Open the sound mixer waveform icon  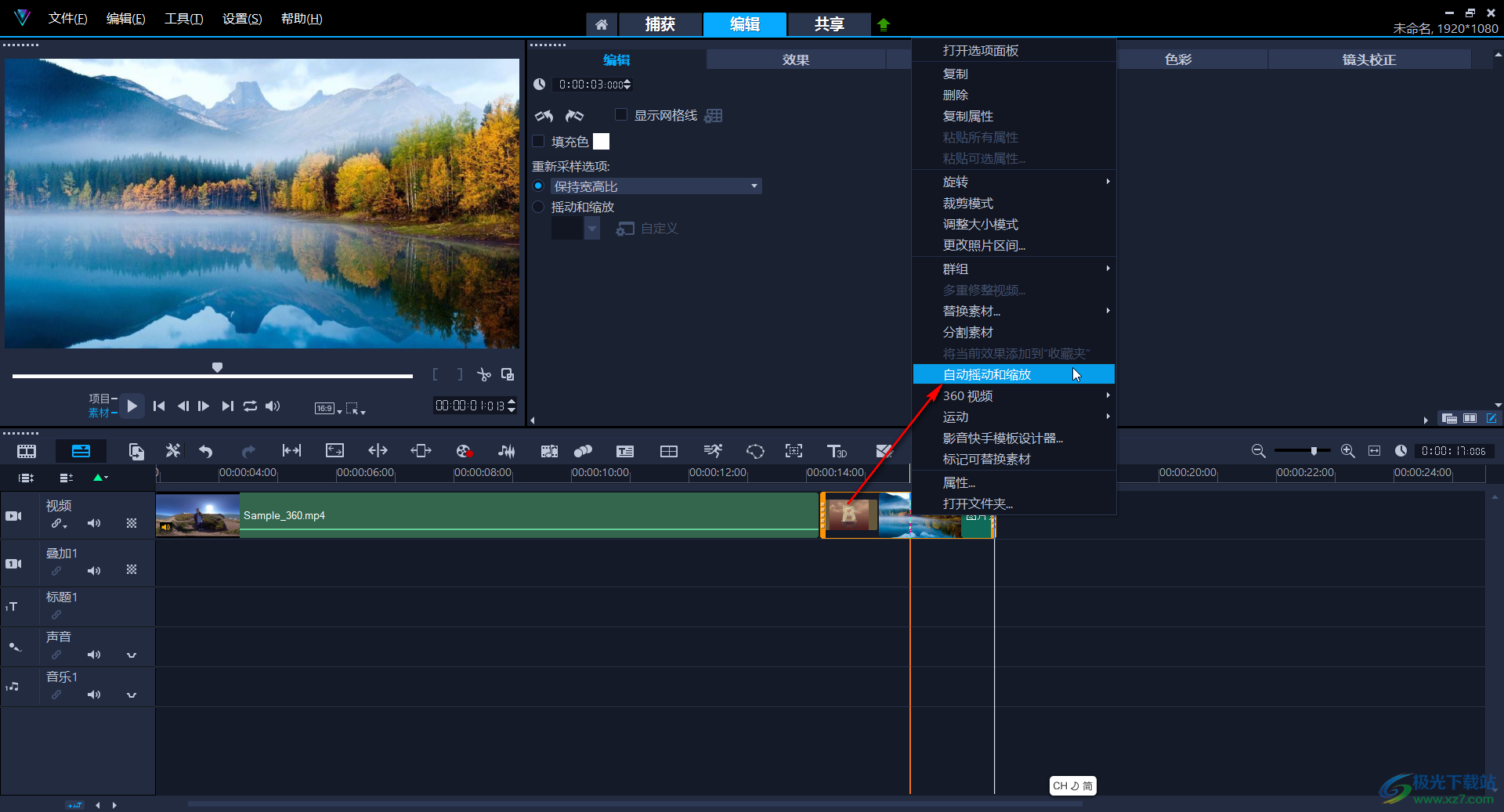[x=506, y=451]
